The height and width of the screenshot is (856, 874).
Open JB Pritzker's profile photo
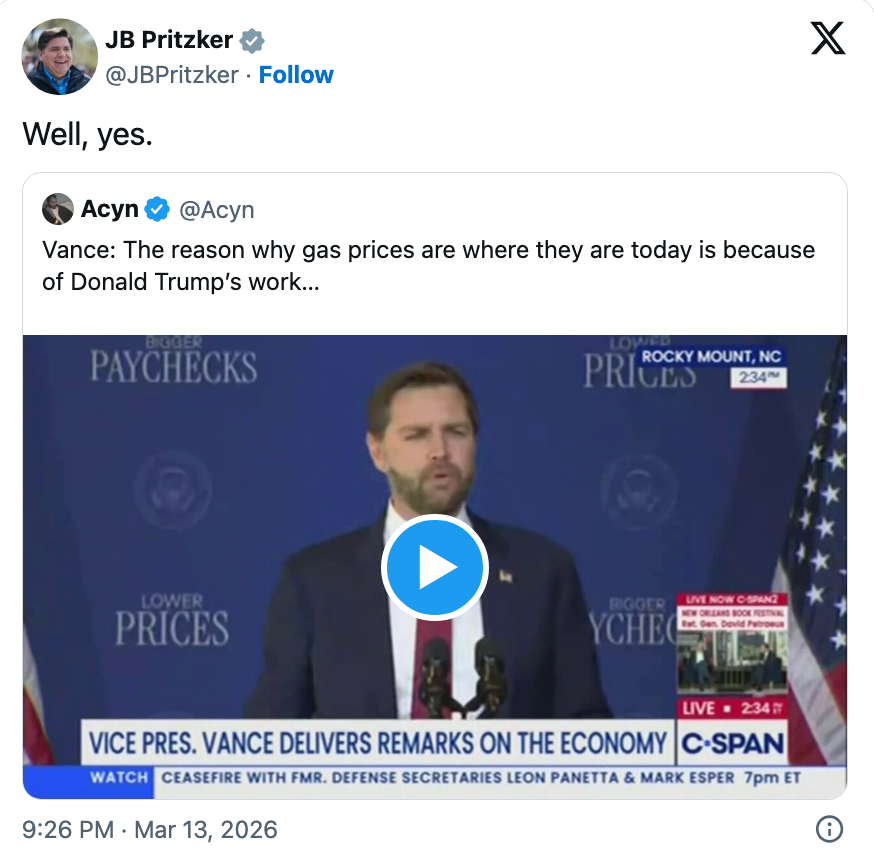pyautogui.click(x=59, y=57)
